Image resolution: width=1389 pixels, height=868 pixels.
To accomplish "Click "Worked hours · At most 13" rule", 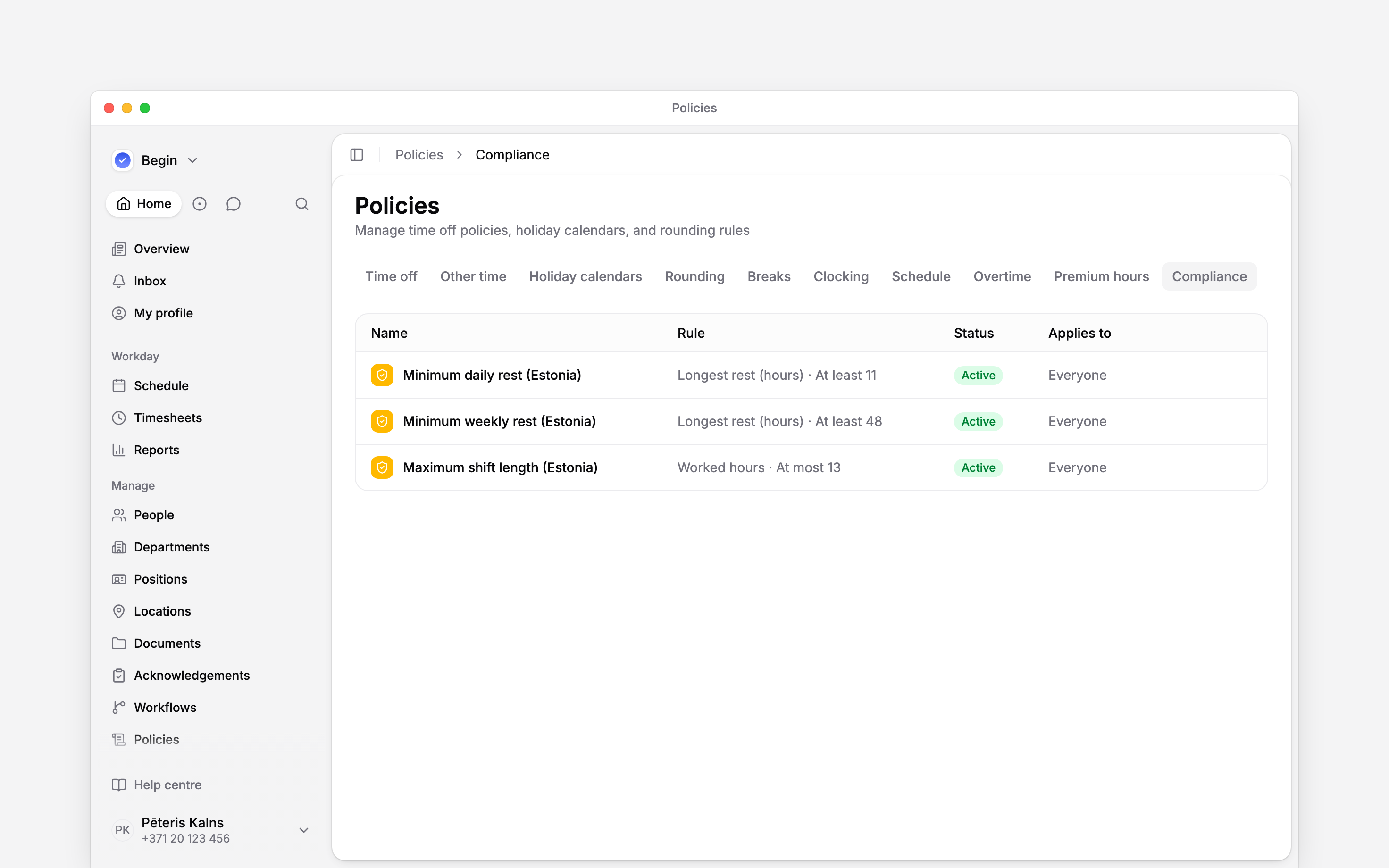I will click(759, 468).
